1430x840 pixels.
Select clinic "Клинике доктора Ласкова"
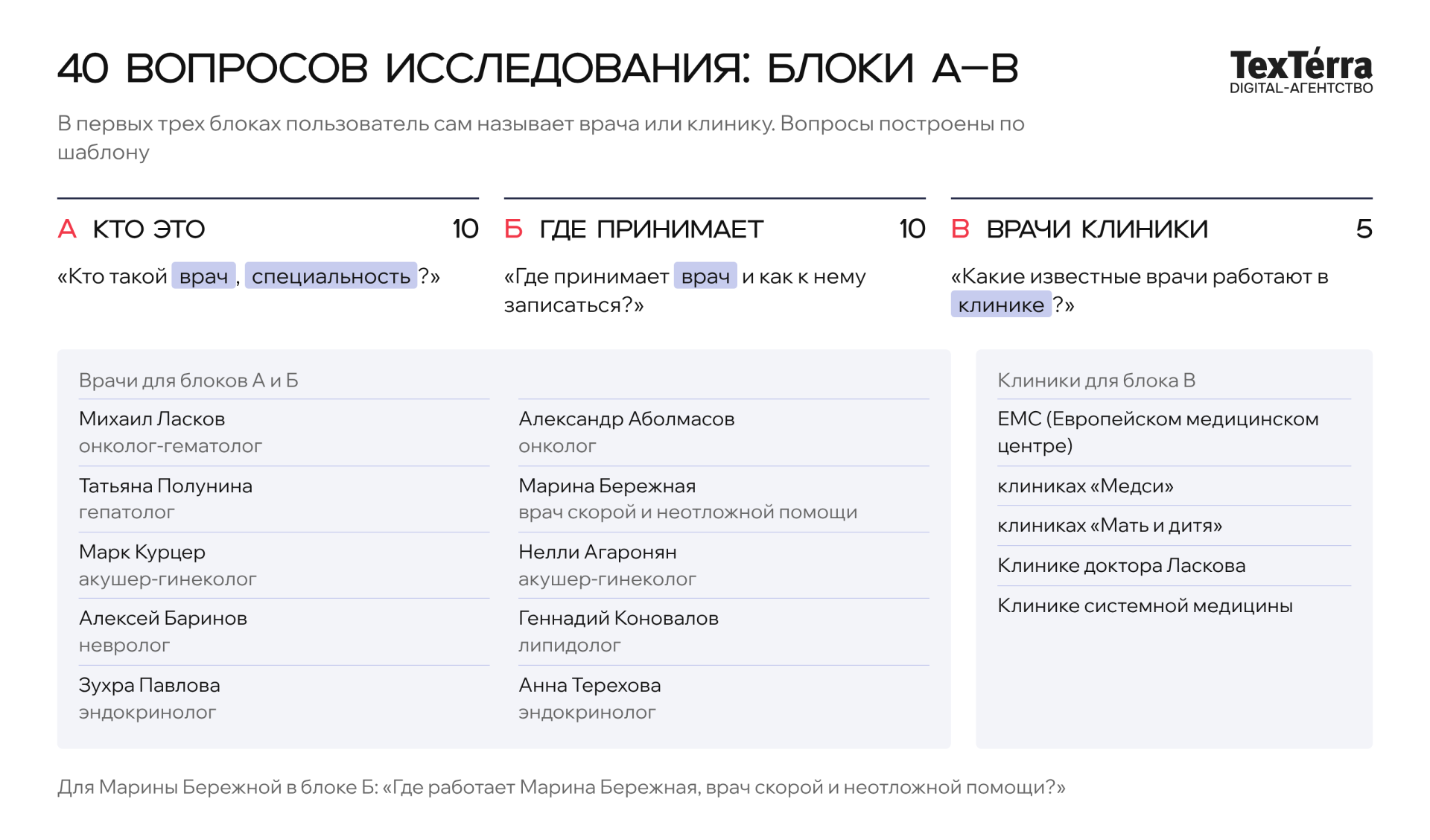pyautogui.click(x=1122, y=565)
